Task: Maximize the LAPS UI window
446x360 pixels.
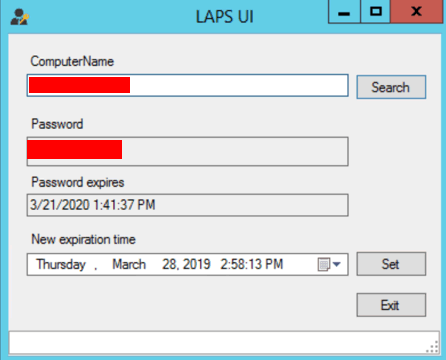Action: coord(376,12)
